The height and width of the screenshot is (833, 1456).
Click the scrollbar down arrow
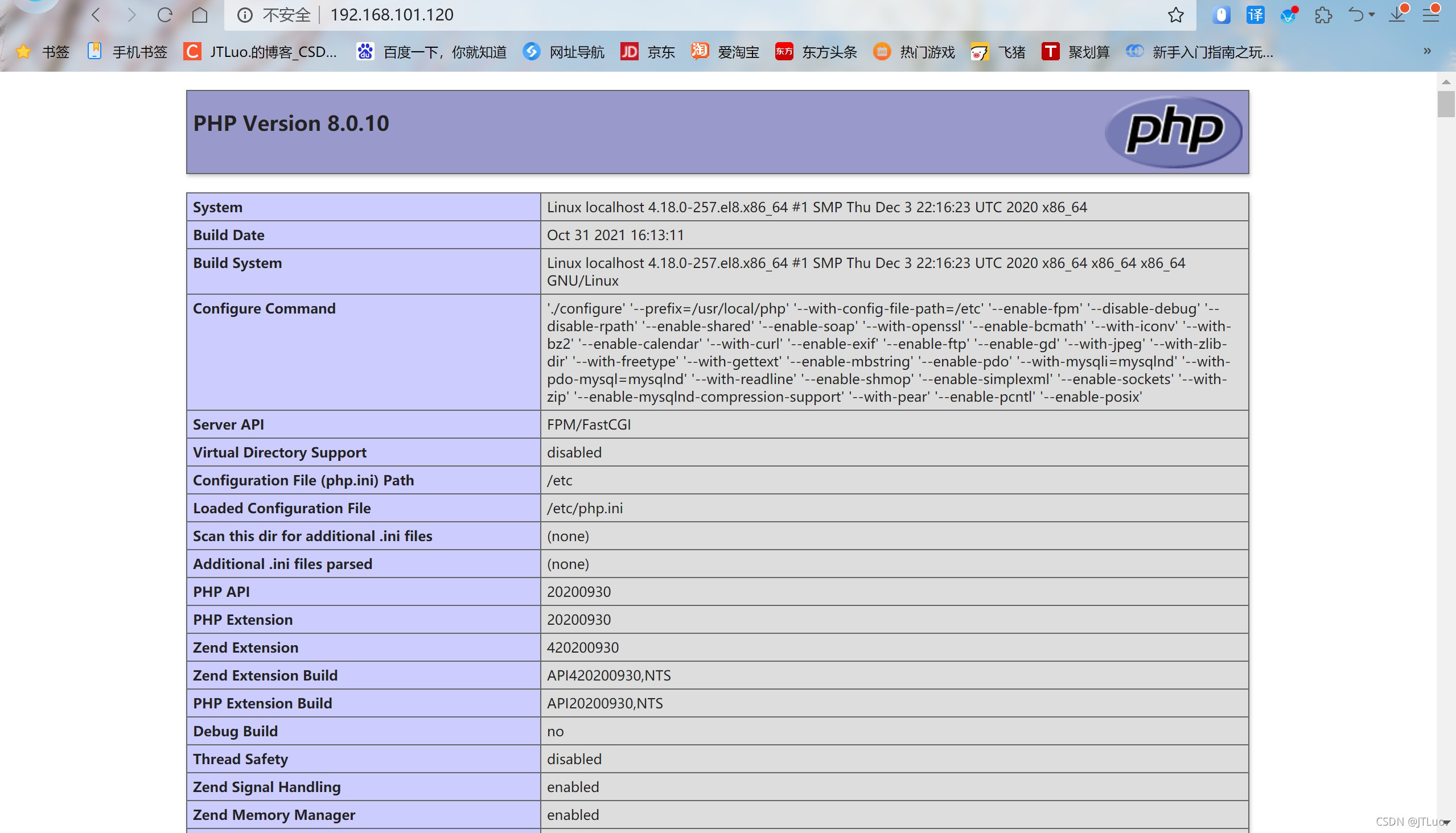(1446, 823)
